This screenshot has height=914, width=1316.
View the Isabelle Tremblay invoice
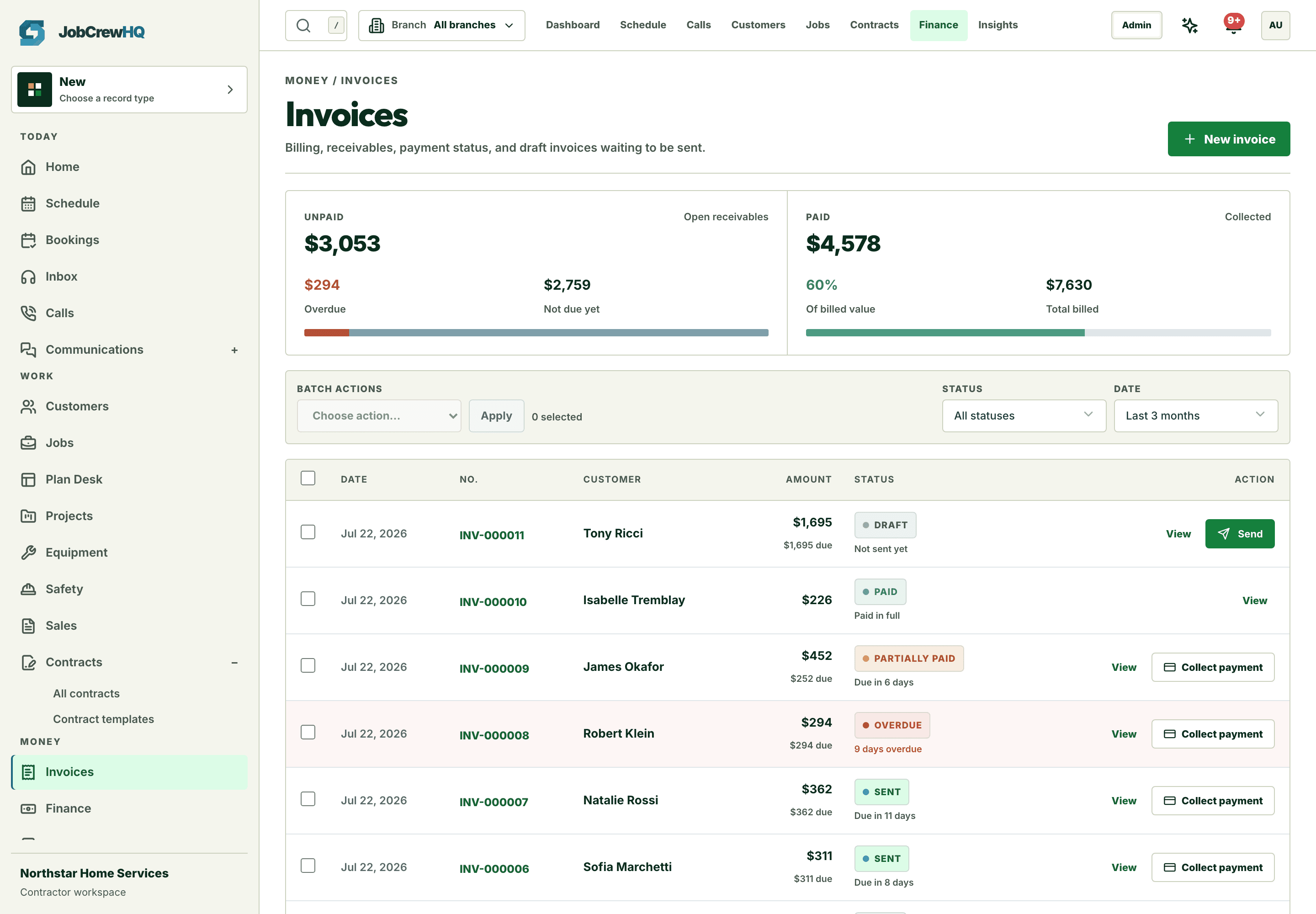point(1255,601)
